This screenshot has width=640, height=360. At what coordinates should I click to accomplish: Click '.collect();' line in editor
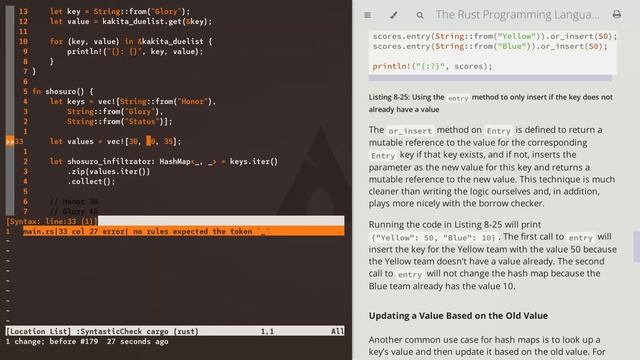coord(91,182)
